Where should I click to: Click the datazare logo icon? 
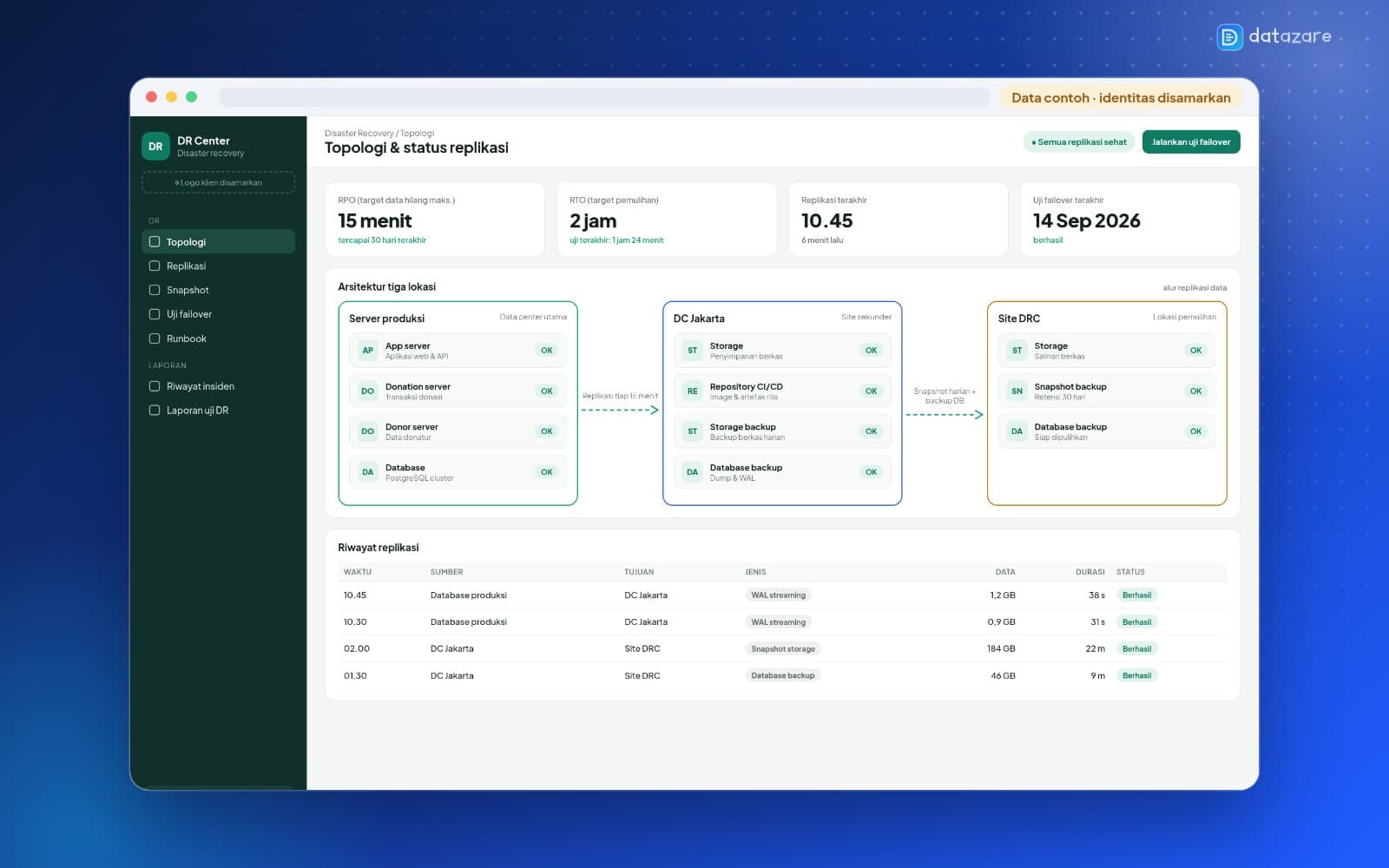click(1229, 36)
